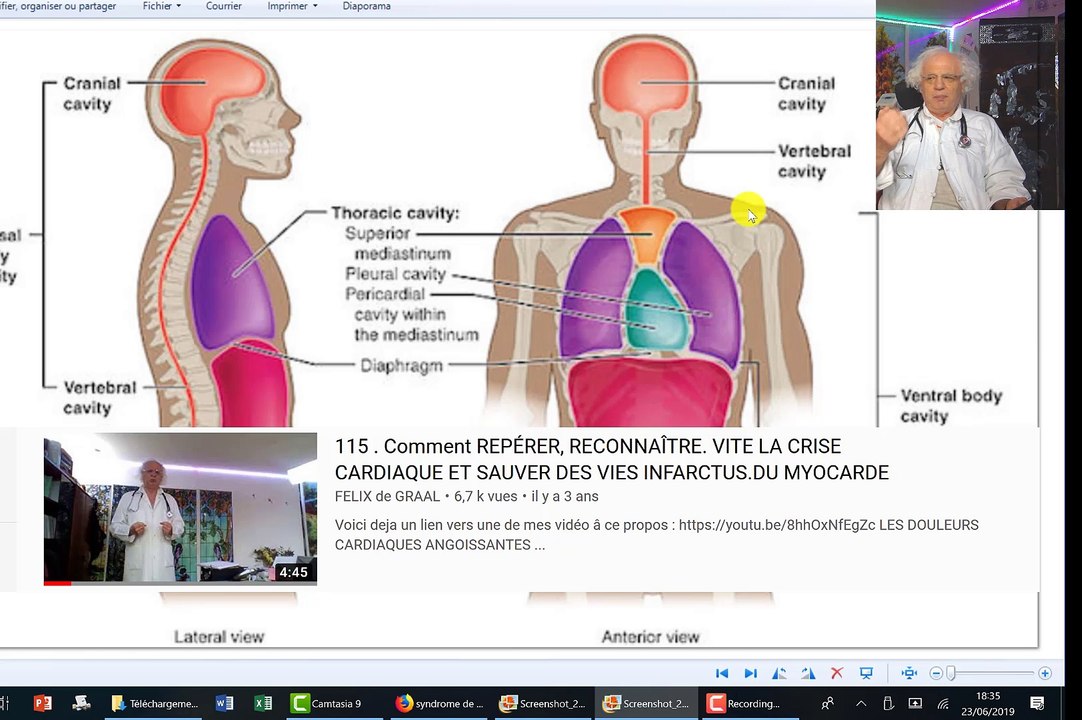Zoom in with the plus magnifier button
This screenshot has width=1082, height=720.
click(x=1045, y=673)
